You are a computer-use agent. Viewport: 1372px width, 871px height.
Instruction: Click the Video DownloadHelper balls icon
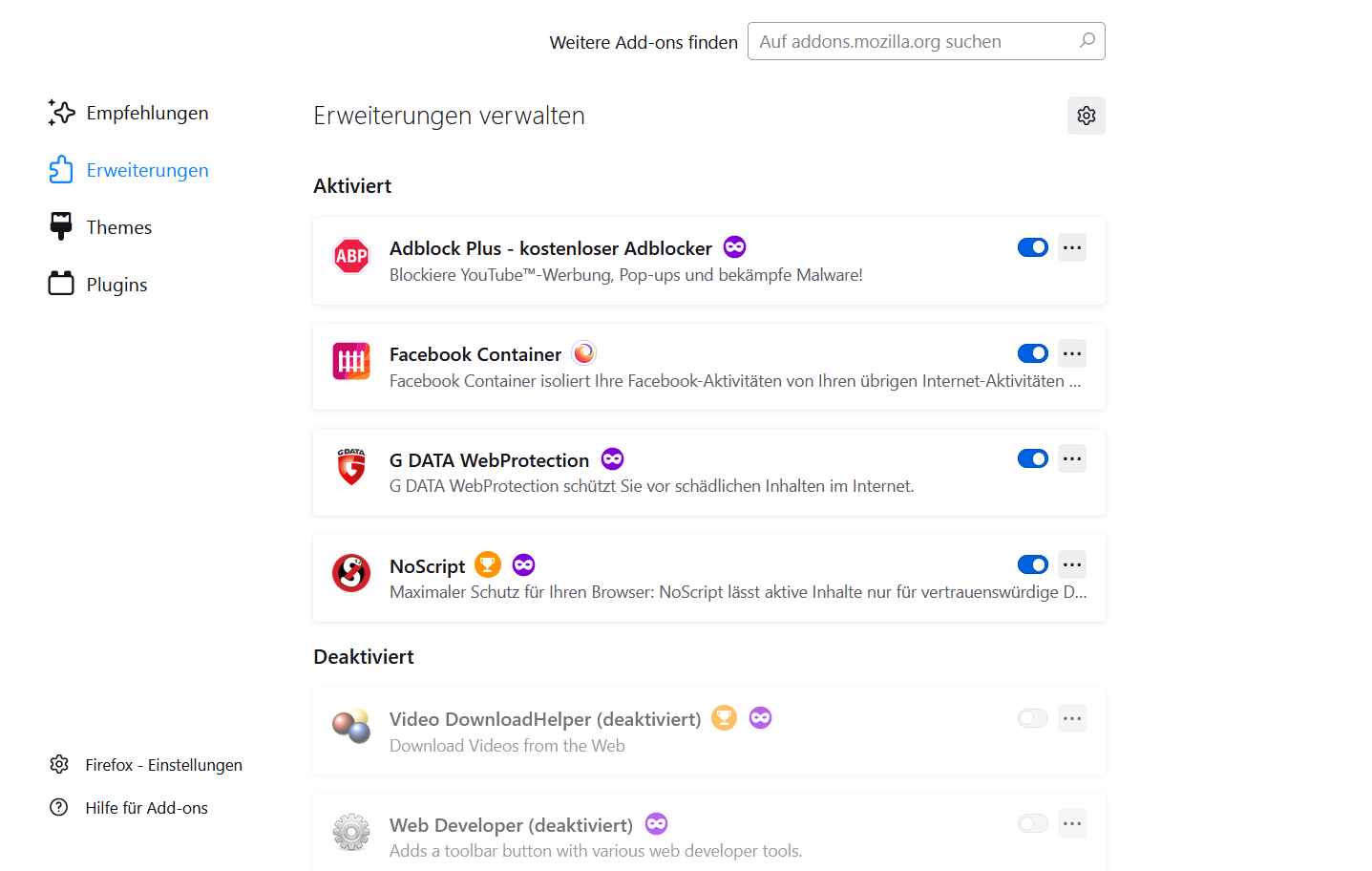point(351,727)
